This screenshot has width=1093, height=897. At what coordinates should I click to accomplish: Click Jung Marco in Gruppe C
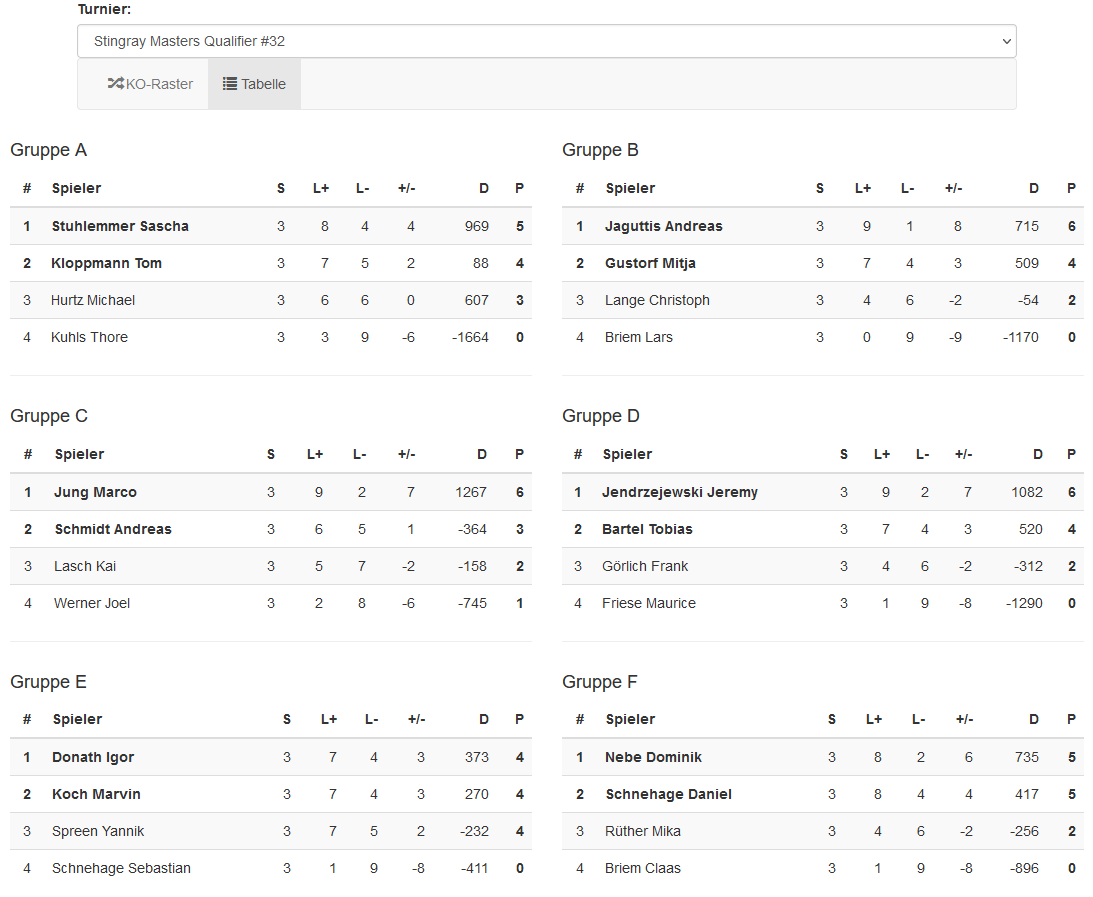coord(95,492)
